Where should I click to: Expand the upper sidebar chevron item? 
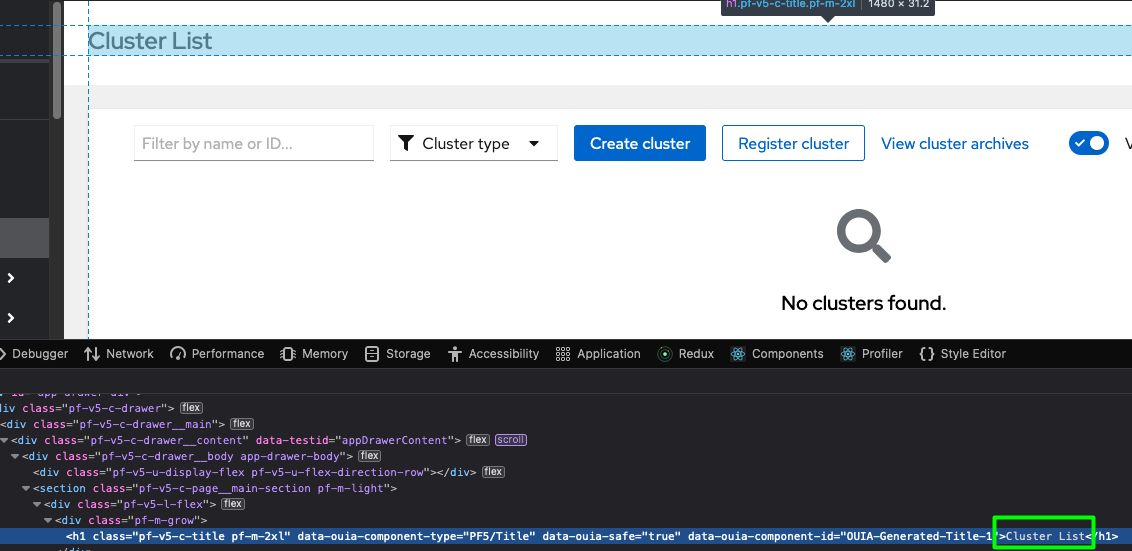click(x=11, y=278)
